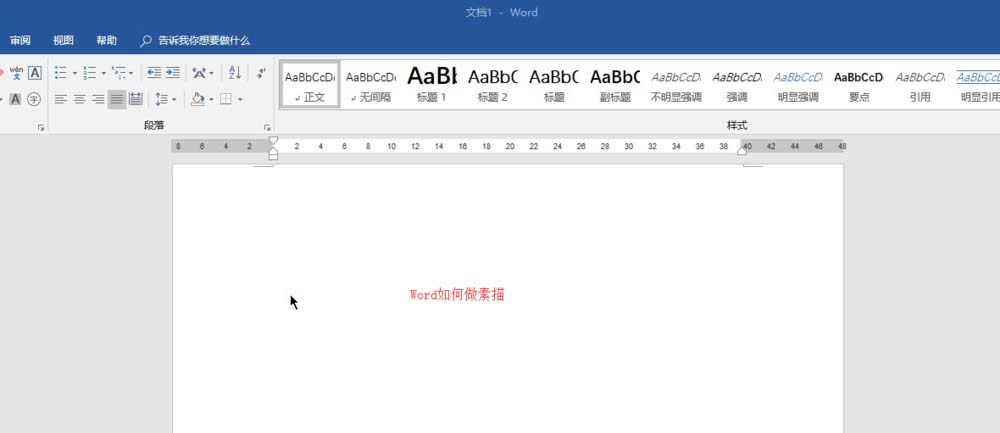The width and height of the screenshot is (1000, 433).
Task: Click the first line indent ruler marker
Action: pyautogui.click(x=273, y=140)
